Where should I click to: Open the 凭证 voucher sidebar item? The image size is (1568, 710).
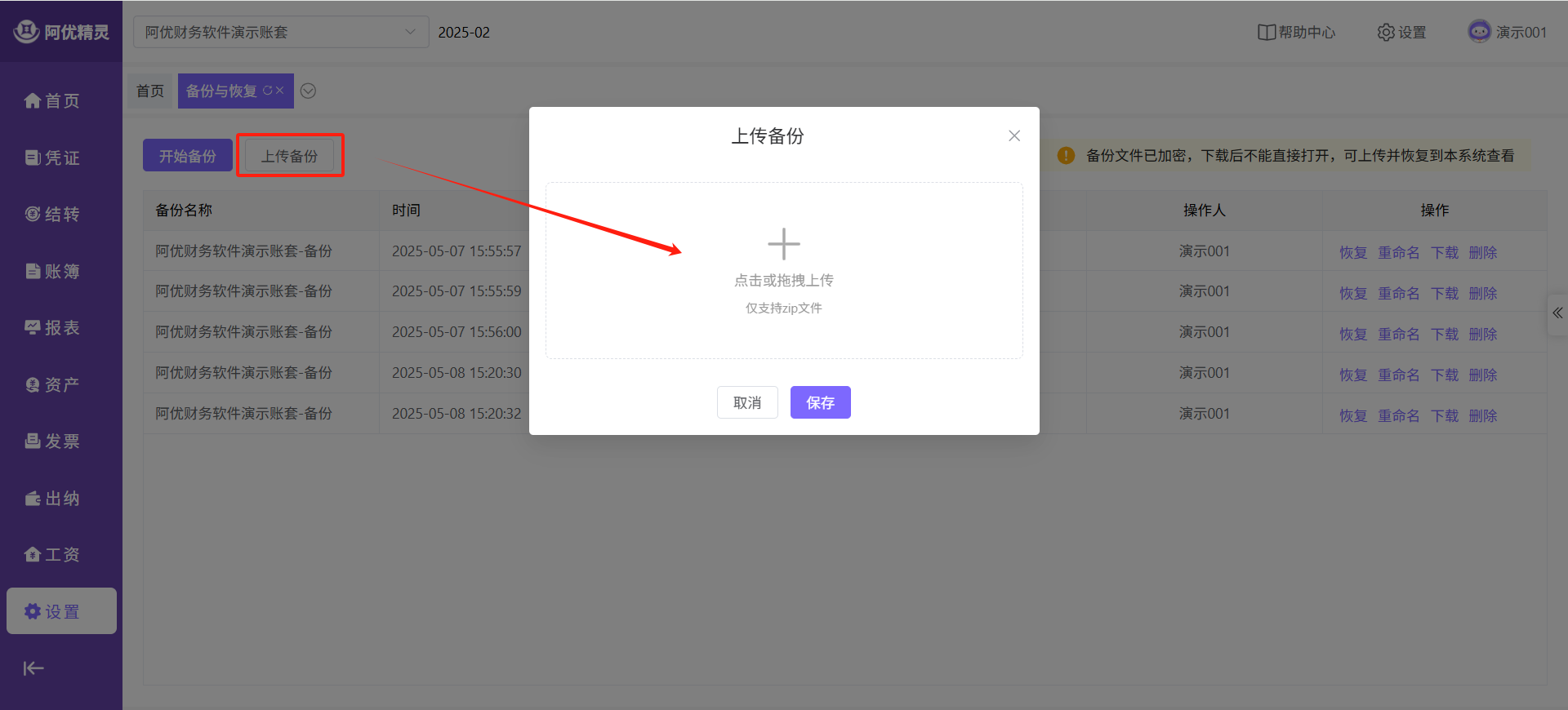point(52,158)
